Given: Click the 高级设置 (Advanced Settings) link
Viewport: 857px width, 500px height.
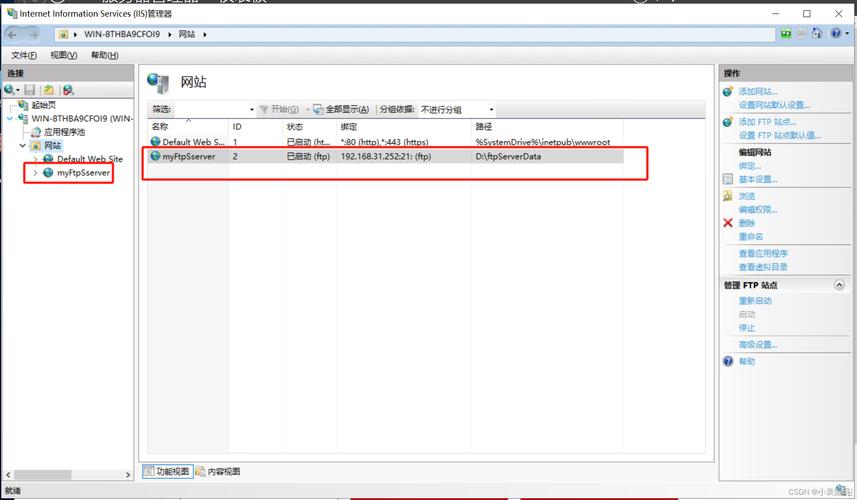Looking at the screenshot, I should tap(757, 345).
